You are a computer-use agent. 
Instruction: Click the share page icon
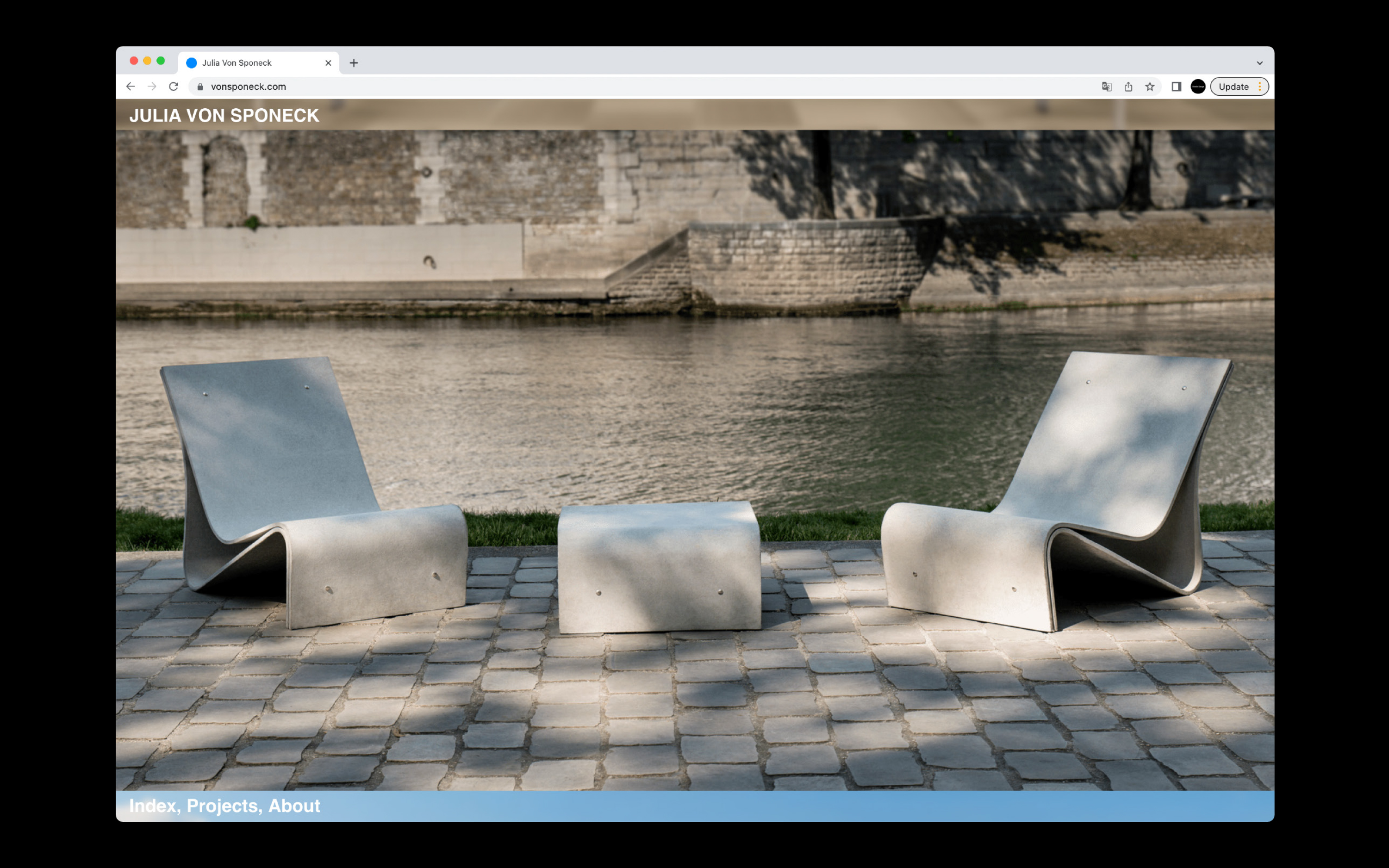tap(1128, 87)
